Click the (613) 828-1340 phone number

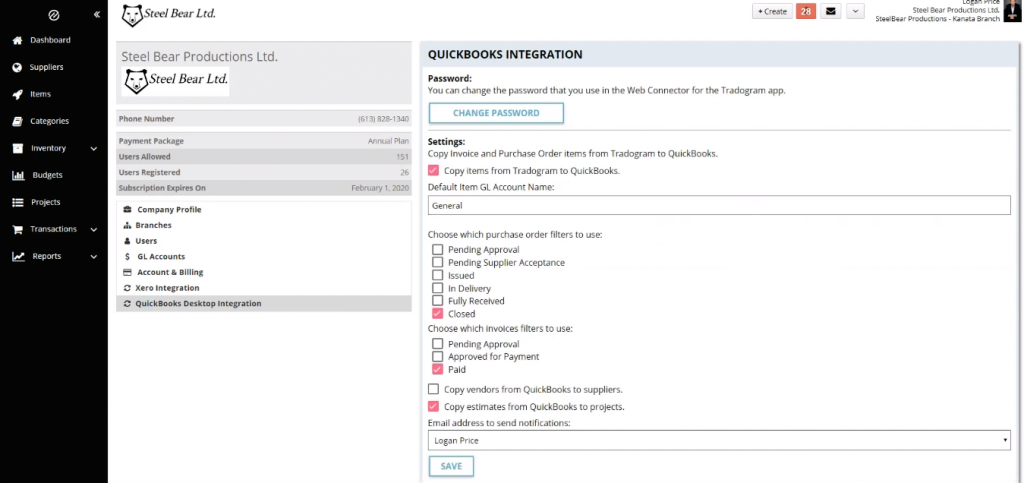(x=383, y=119)
